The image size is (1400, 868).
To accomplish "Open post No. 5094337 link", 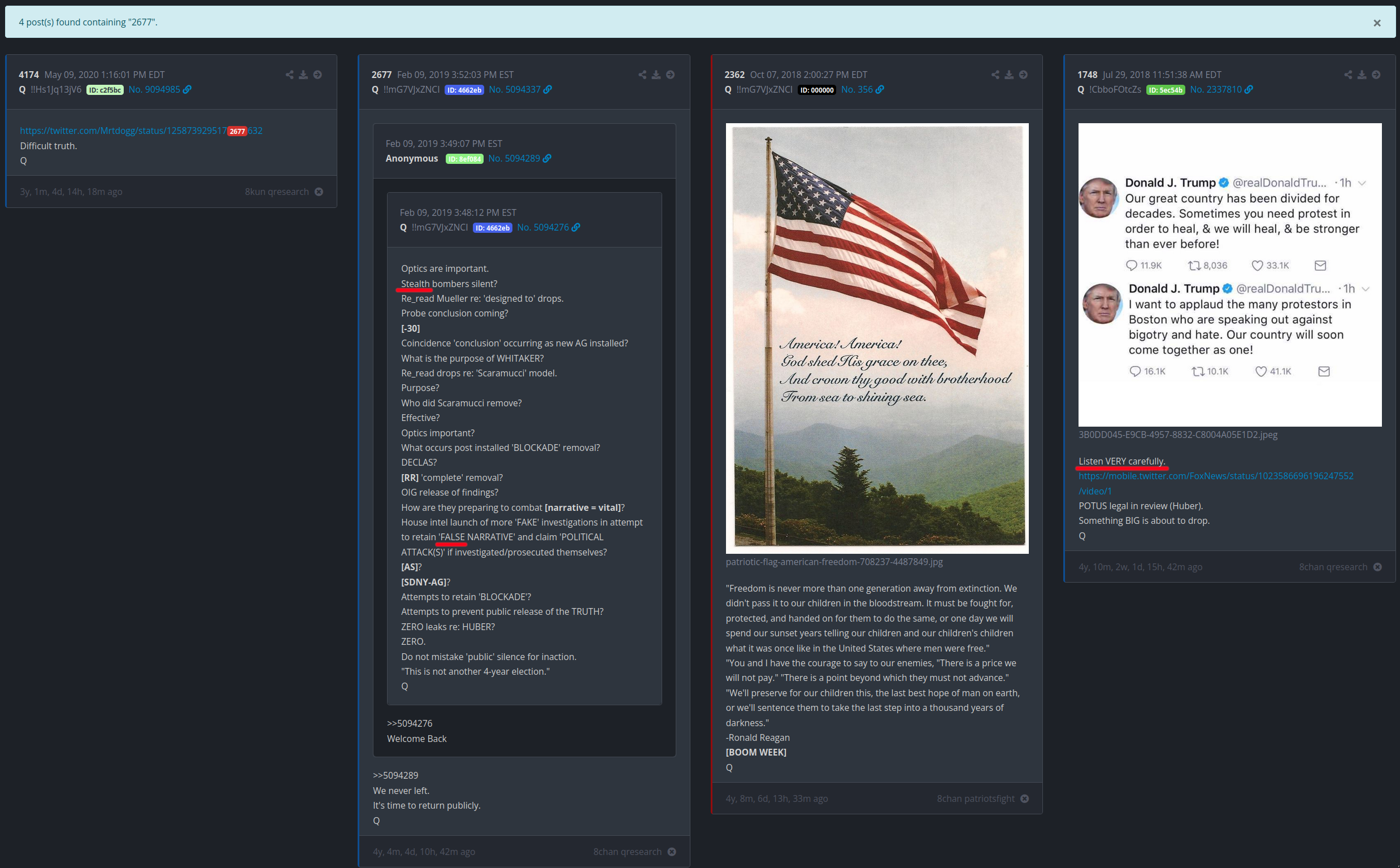I will pos(515,89).
